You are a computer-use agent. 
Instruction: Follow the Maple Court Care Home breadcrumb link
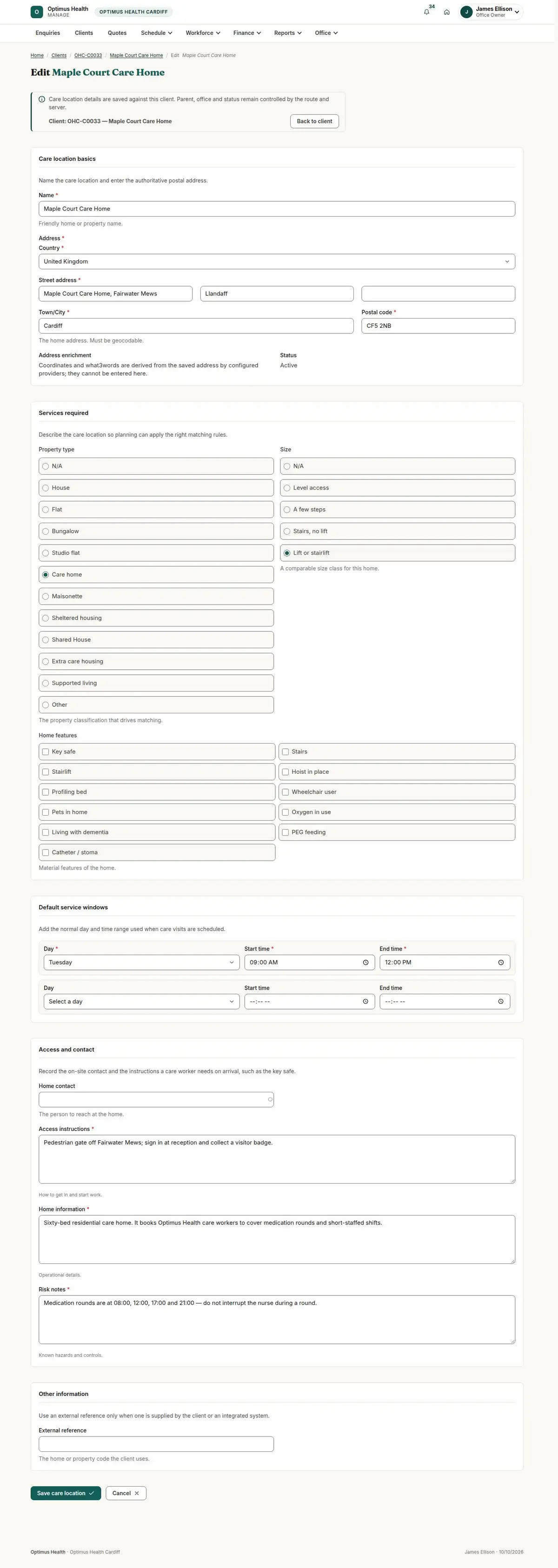[x=136, y=55]
